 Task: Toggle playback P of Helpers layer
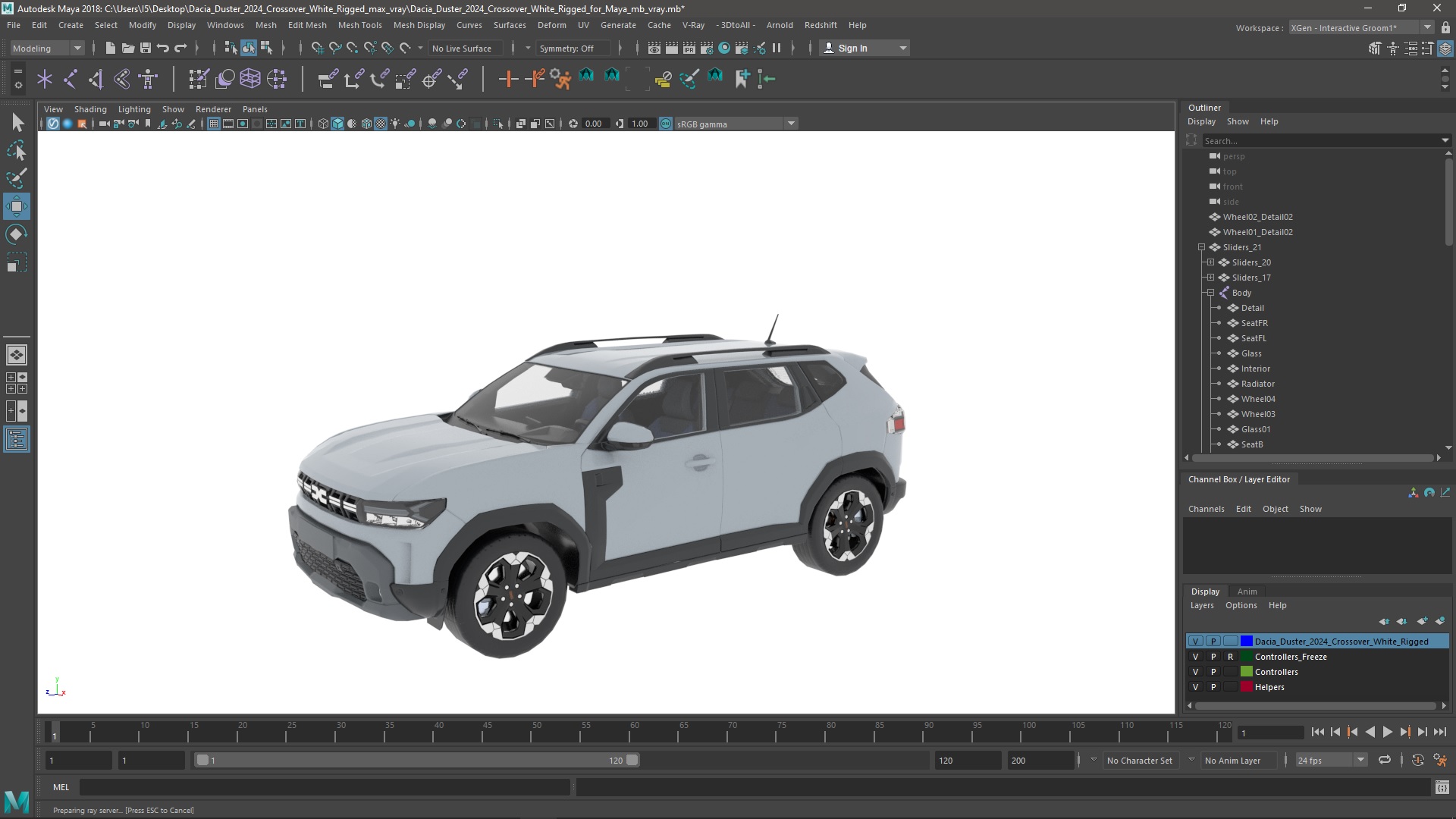coord(1213,687)
